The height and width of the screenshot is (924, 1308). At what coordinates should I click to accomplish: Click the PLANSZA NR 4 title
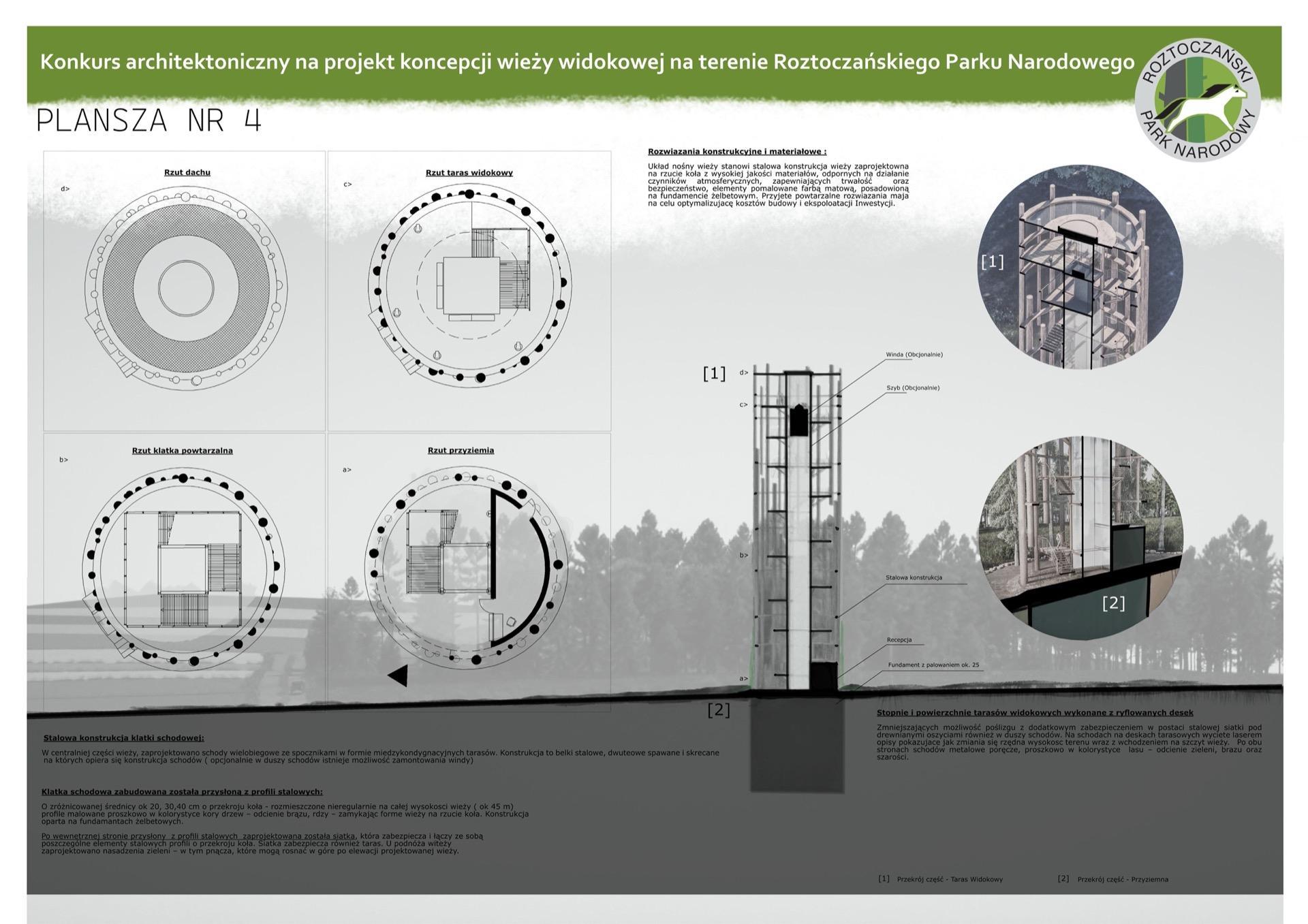pyautogui.click(x=149, y=121)
